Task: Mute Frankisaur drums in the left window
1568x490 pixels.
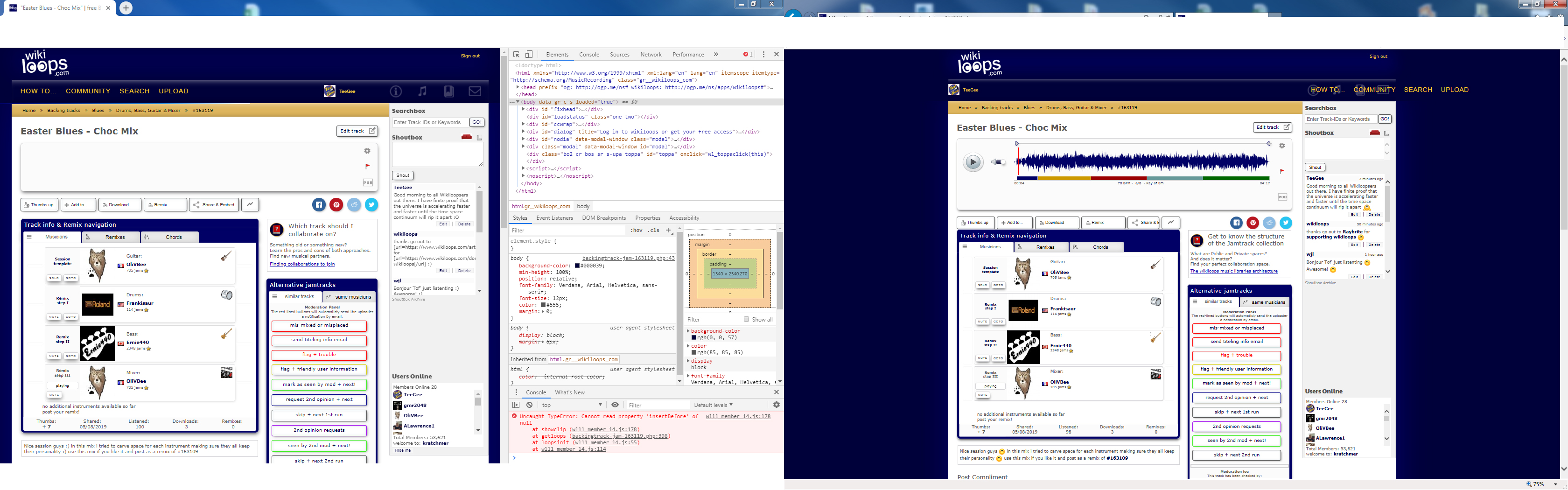Action: [x=54, y=317]
